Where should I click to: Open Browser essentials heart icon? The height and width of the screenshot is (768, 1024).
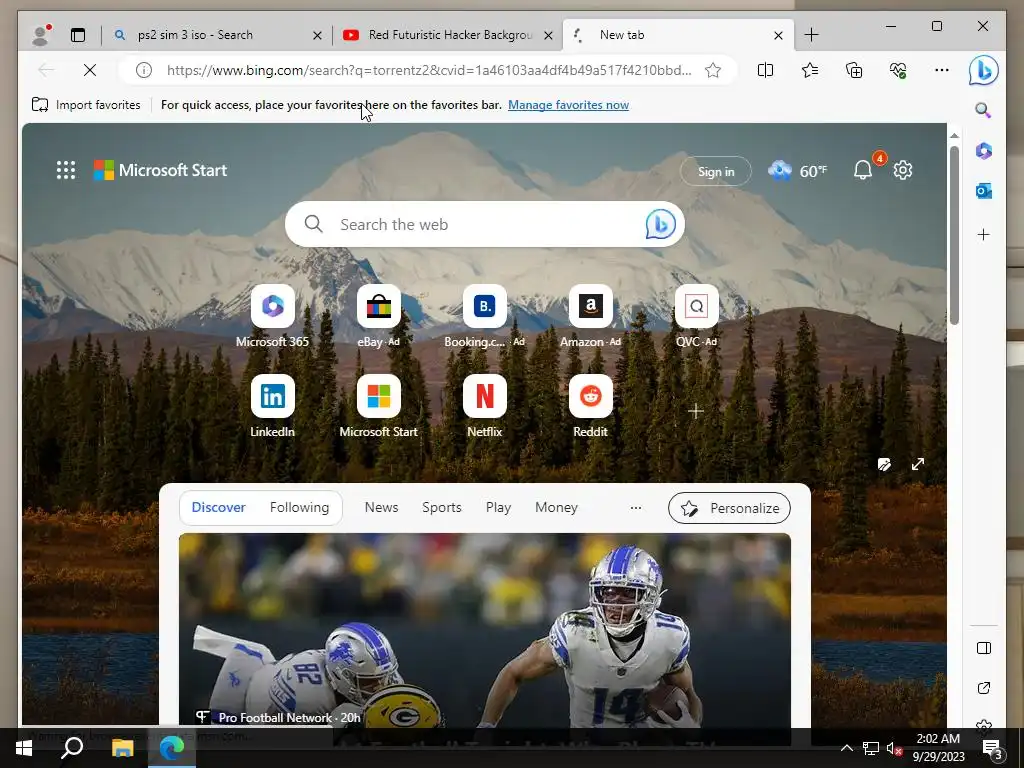(898, 70)
